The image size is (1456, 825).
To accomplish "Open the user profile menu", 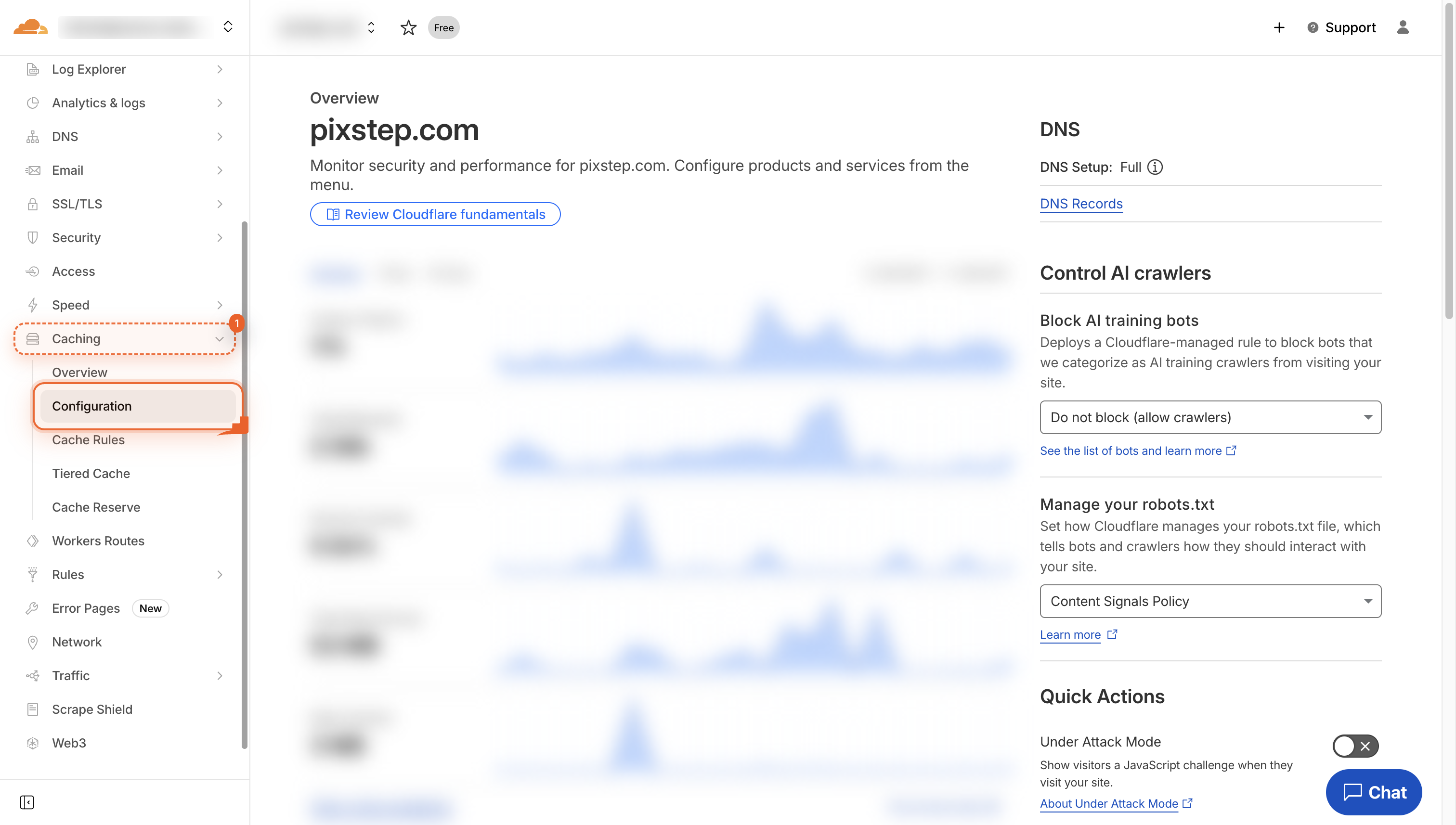I will (x=1404, y=27).
